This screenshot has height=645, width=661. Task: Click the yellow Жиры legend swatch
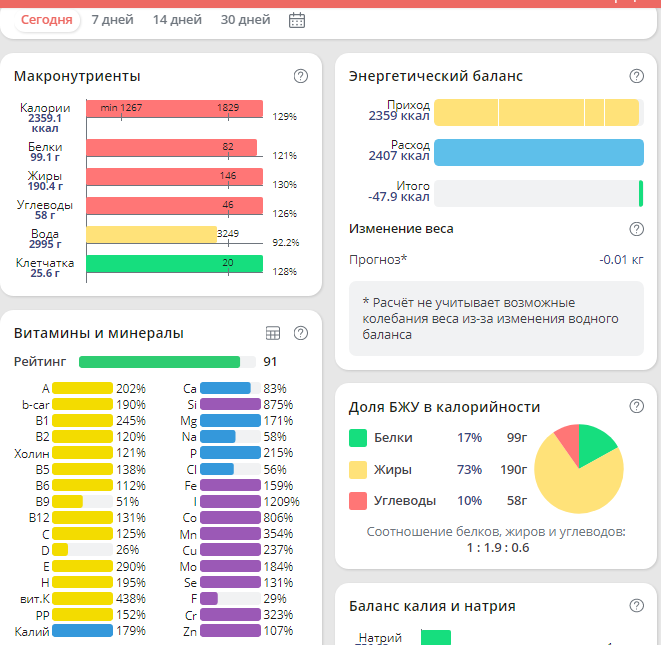358,470
